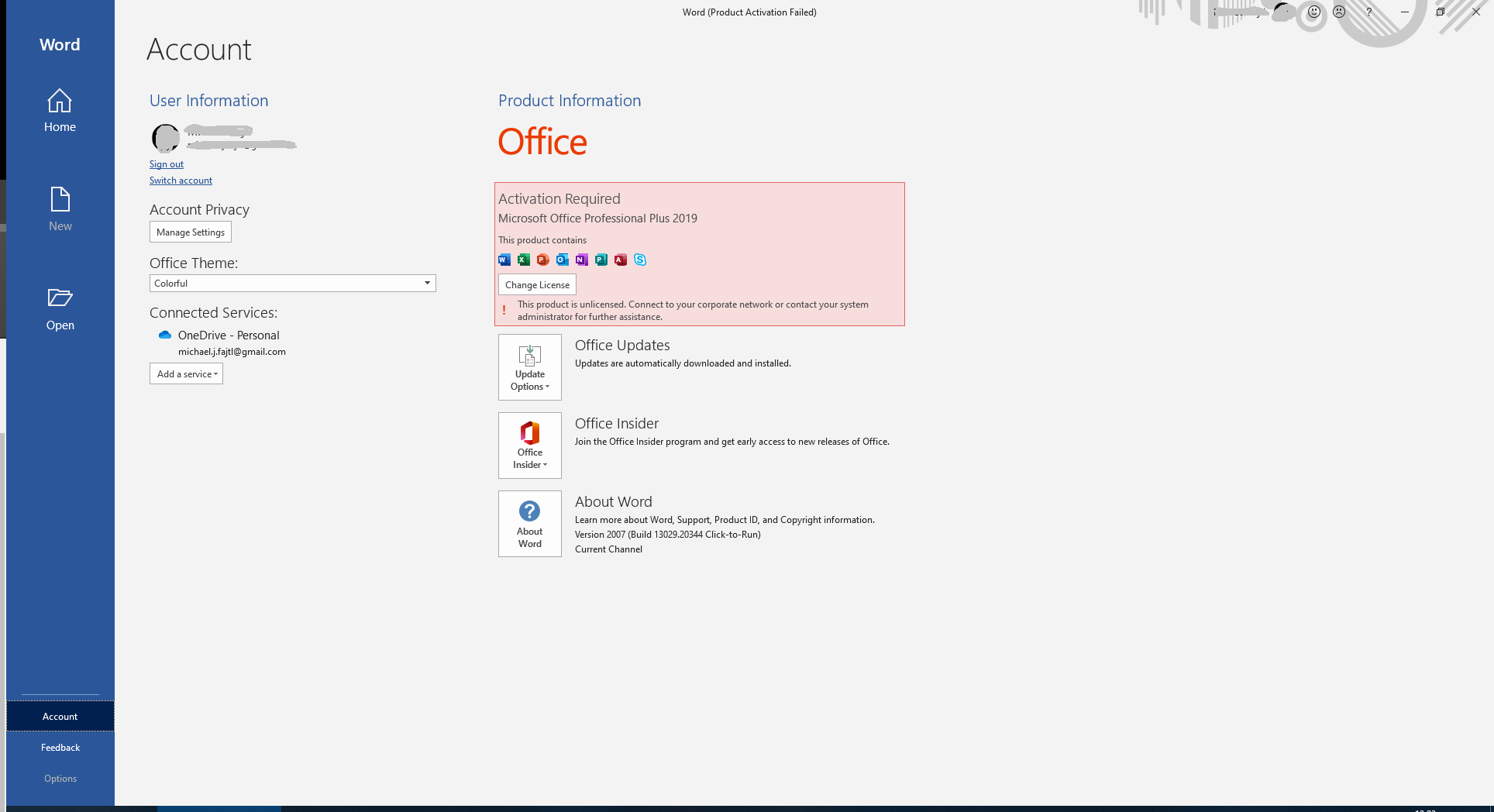
Task: Click the Access icon in product list
Action: click(621, 260)
